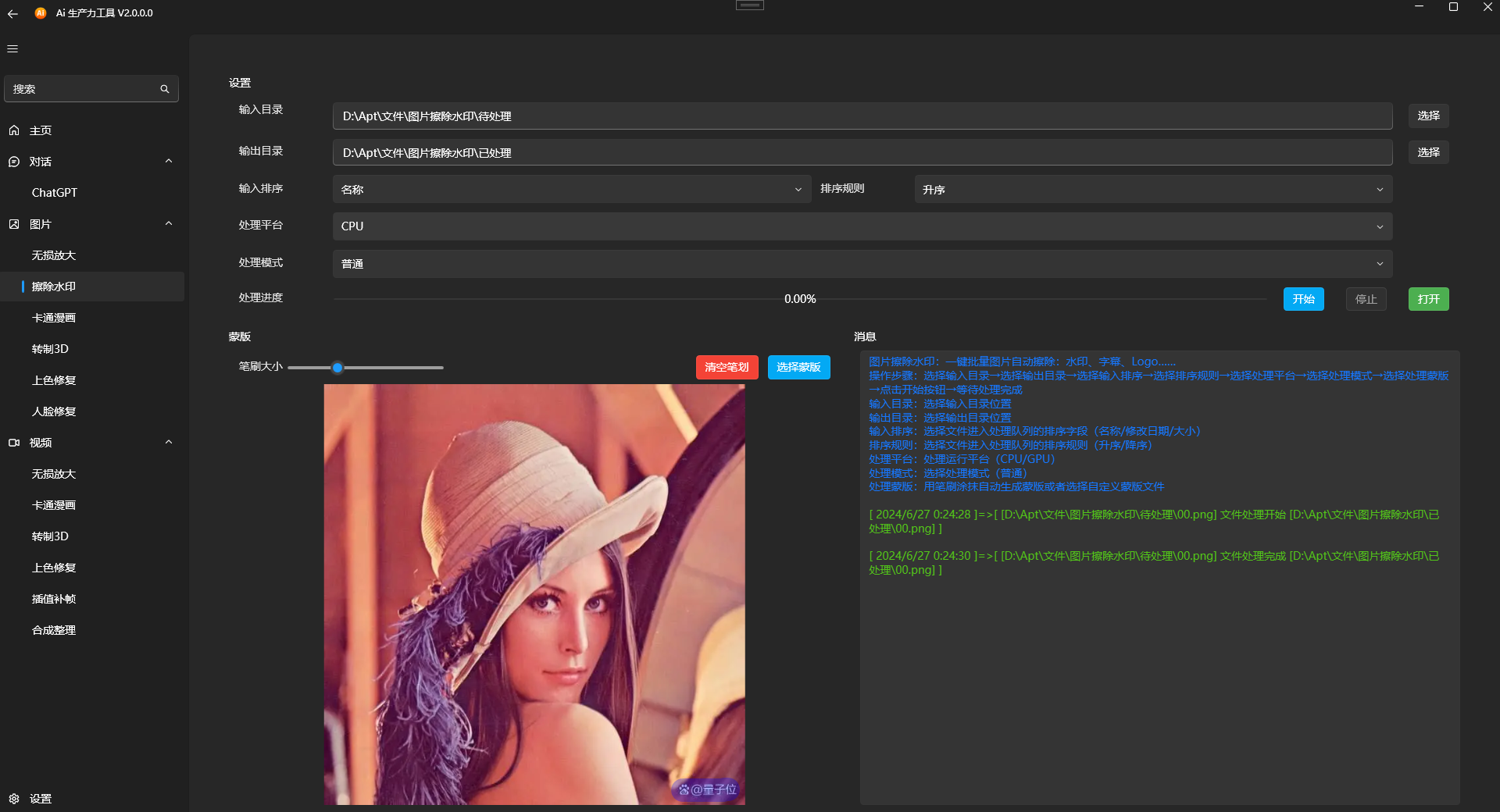Click the green 打开 button
This screenshot has width=1500, height=812.
tap(1428, 299)
